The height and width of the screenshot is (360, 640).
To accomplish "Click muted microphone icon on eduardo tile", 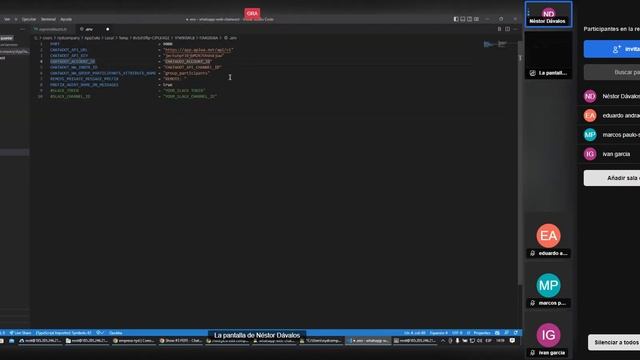I will pyautogui.click(x=533, y=253).
